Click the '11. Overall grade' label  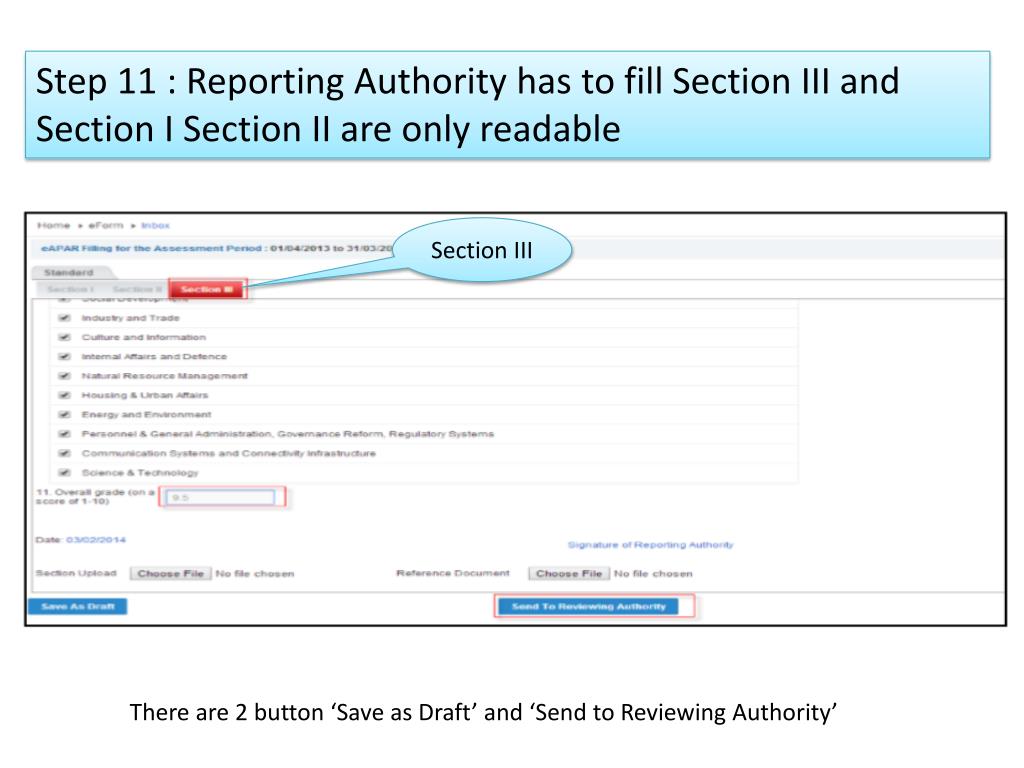95,496
